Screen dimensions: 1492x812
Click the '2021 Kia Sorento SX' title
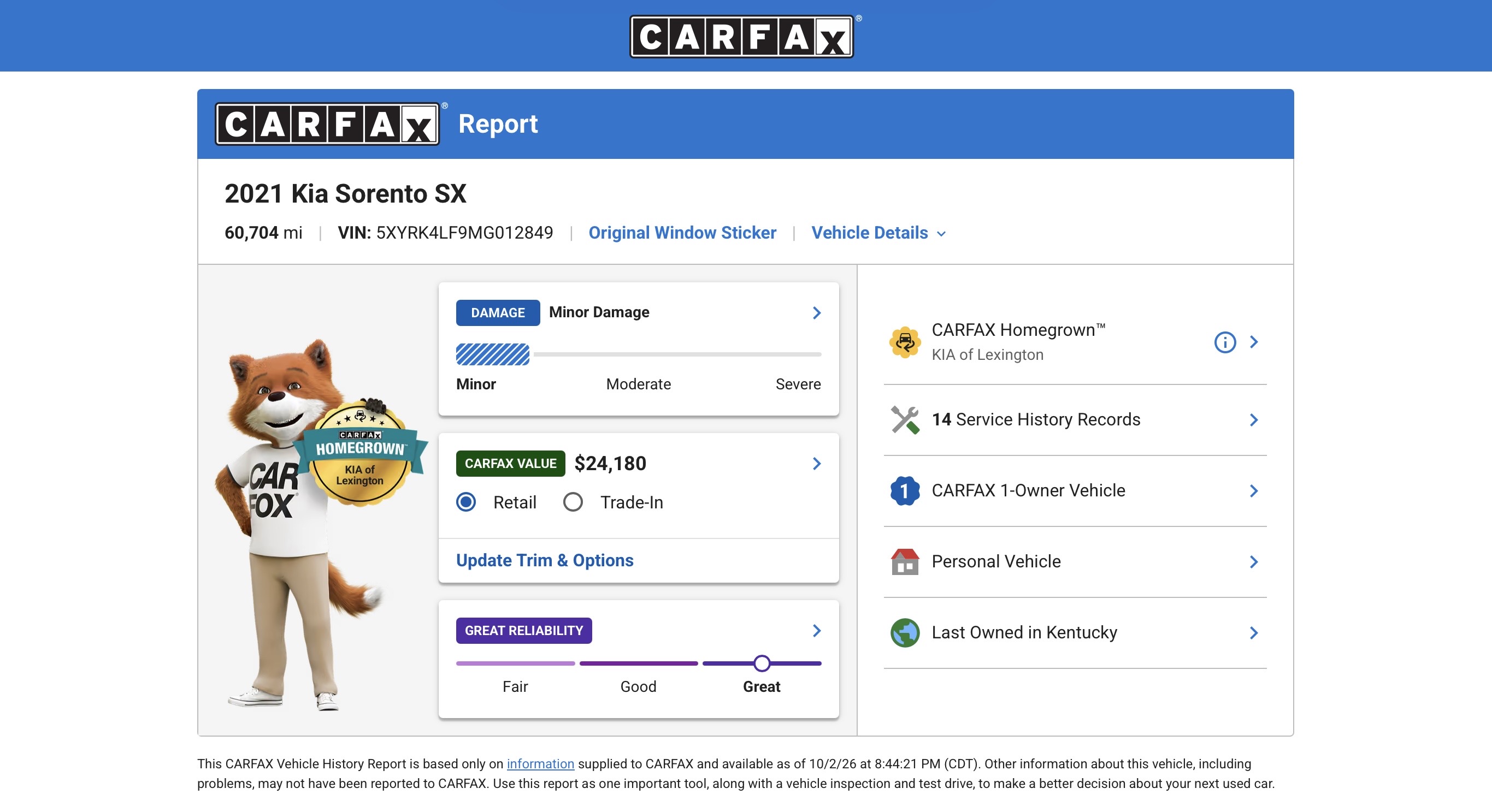345,194
